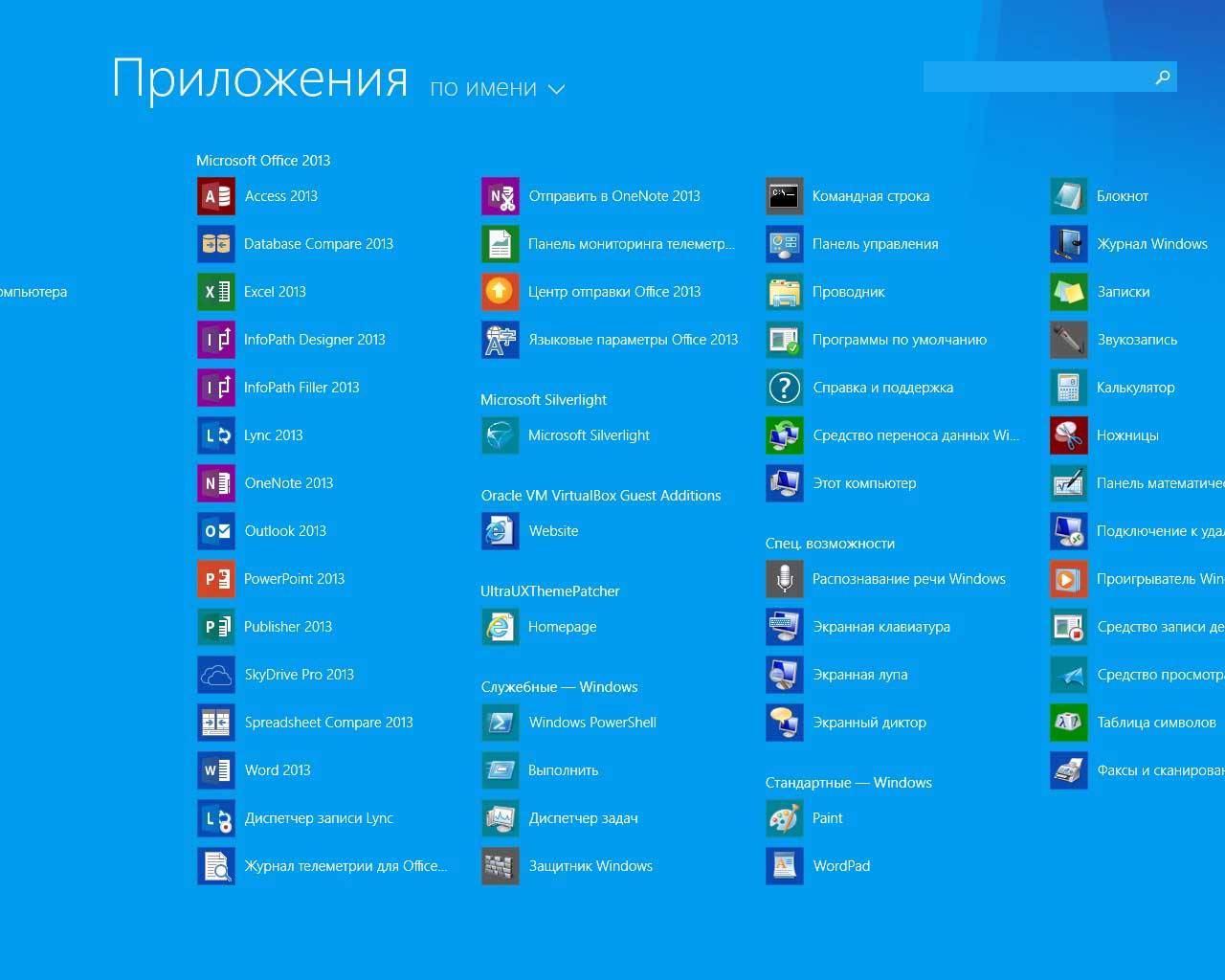This screenshot has height=980, width=1225.
Task: Click the Калькулятор icon
Action: [x=1069, y=388]
